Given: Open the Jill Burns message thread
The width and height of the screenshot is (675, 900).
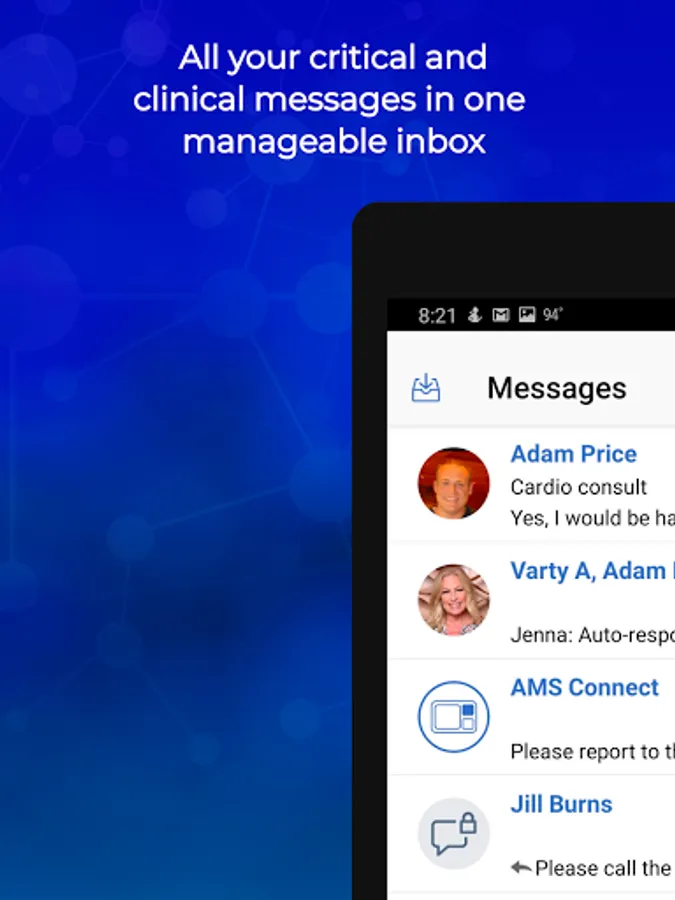Looking at the screenshot, I should coord(561,804).
